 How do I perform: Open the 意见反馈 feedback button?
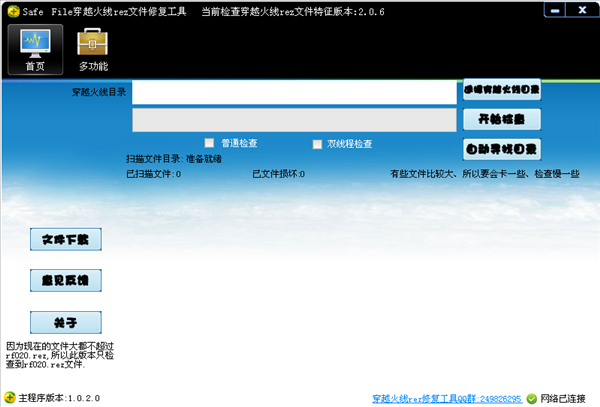coord(66,280)
